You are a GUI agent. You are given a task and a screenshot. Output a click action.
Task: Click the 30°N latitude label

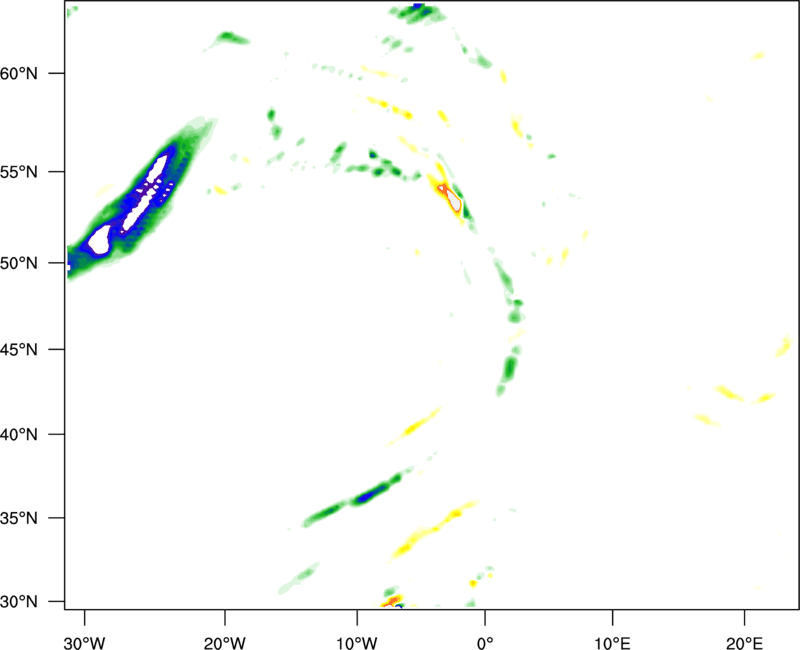coord(19,602)
